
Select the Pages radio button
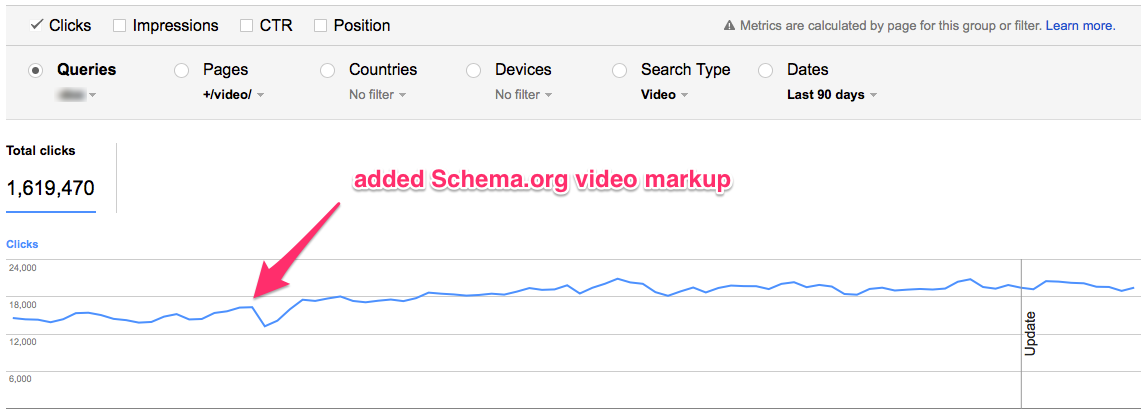[x=181, y=71]
